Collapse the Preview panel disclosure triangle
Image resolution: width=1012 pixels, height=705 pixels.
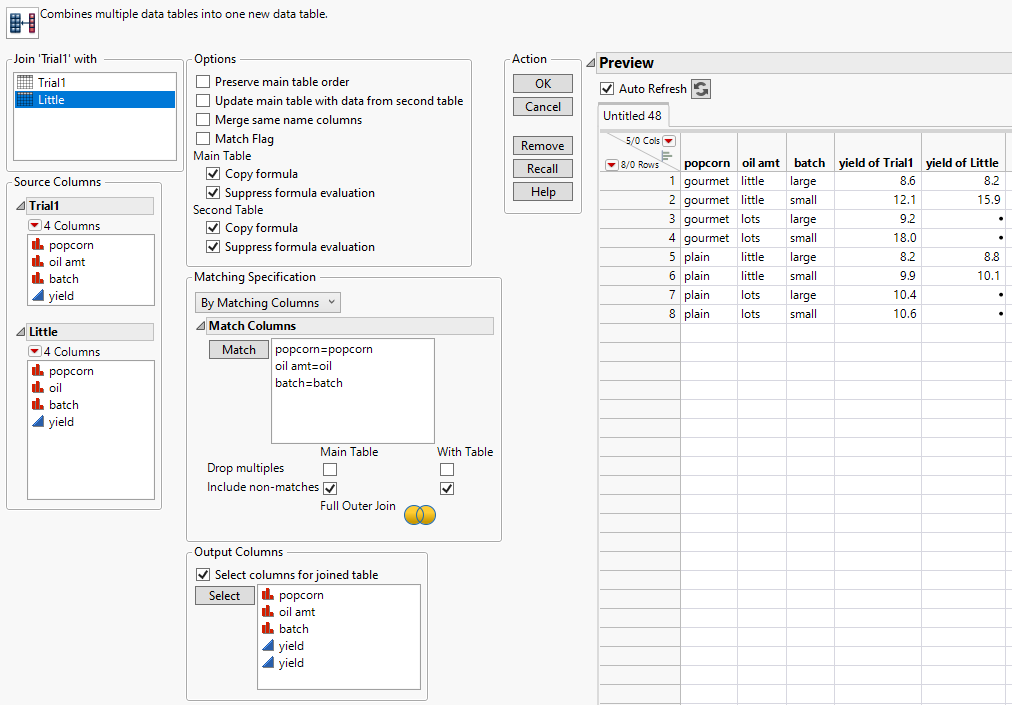pyautogui.click(x=590, y=64)
